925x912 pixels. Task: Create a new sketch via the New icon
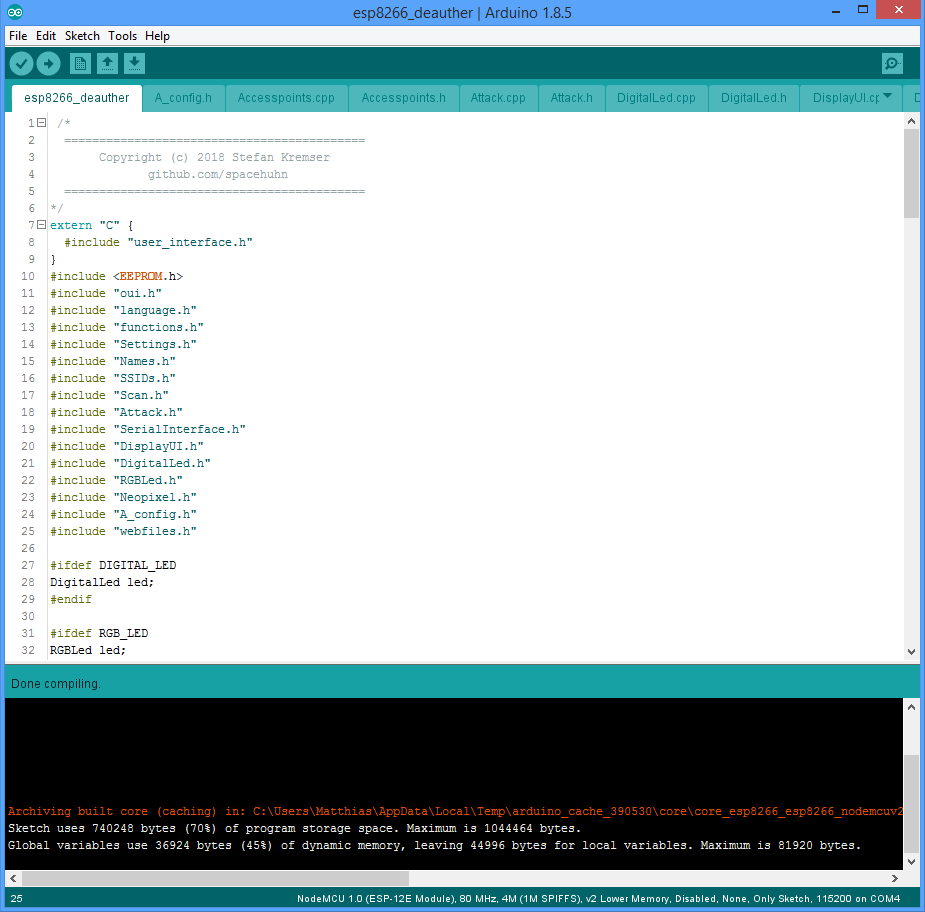79,62
